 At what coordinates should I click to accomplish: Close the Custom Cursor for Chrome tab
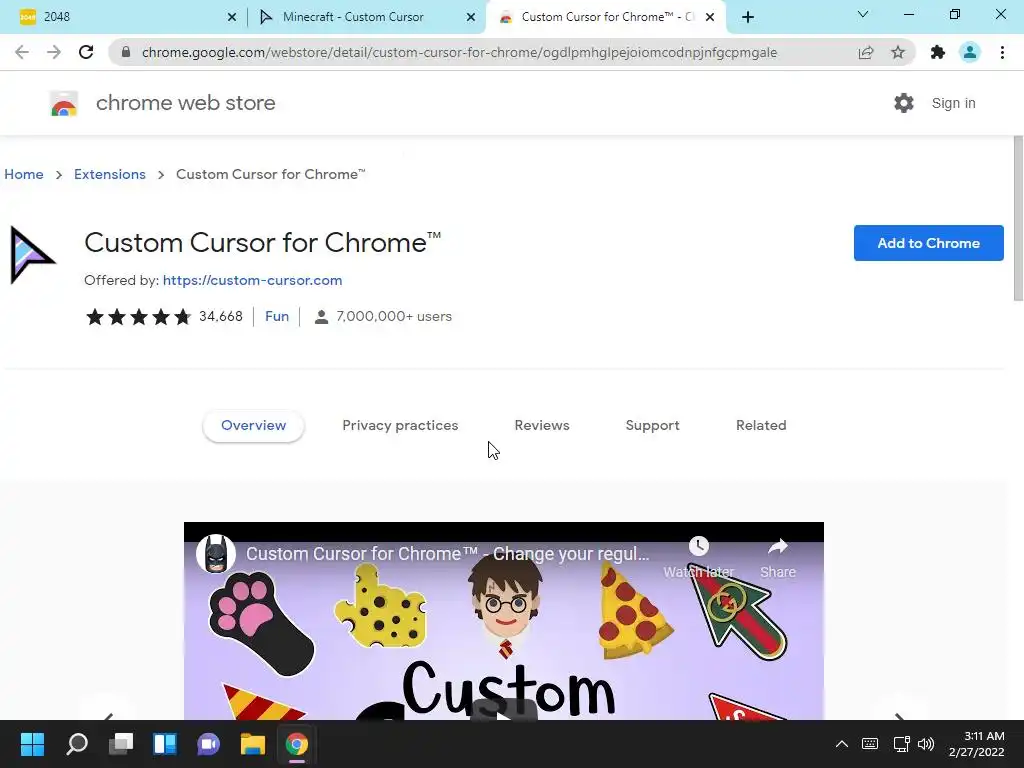pos(710,18)
